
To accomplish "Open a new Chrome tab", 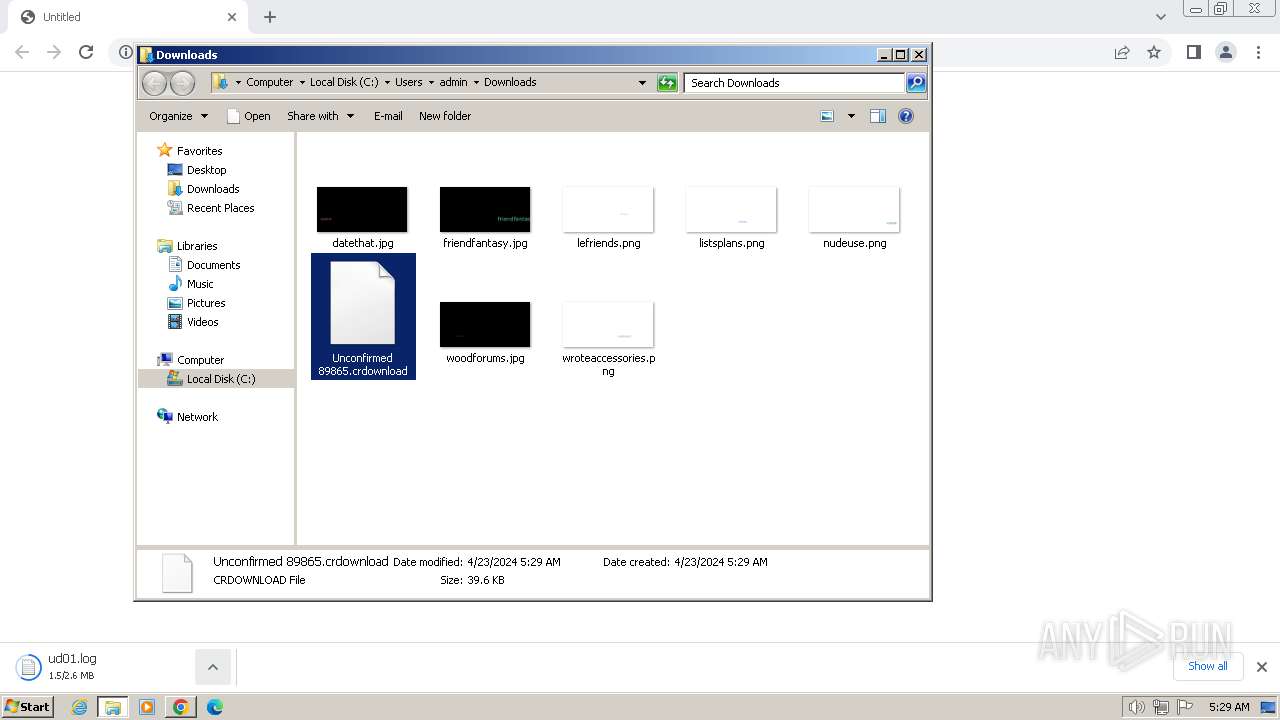I will (x=270, y=17).
